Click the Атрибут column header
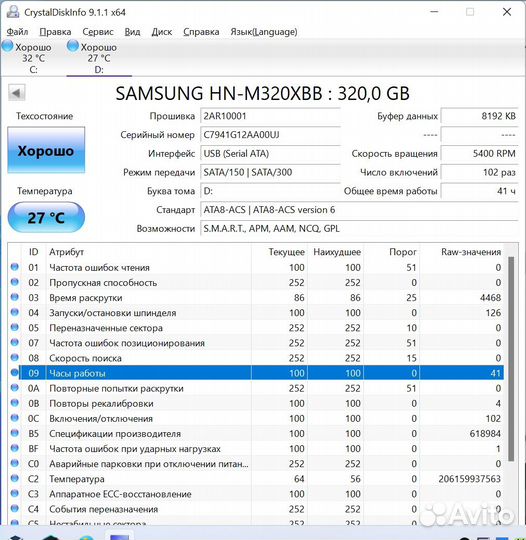The image size is (526, 540). tap(148, 252)
